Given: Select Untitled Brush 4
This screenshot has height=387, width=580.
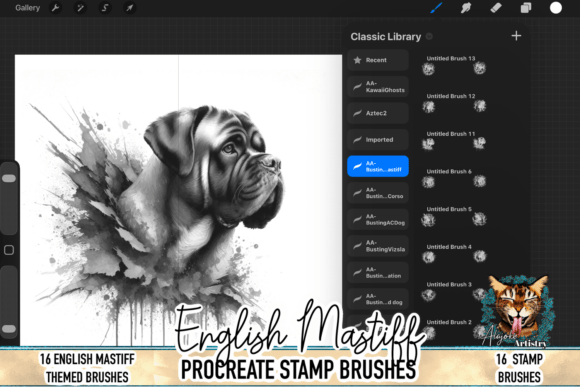Looking at the screenshot, I should click(x=454, y=254).
